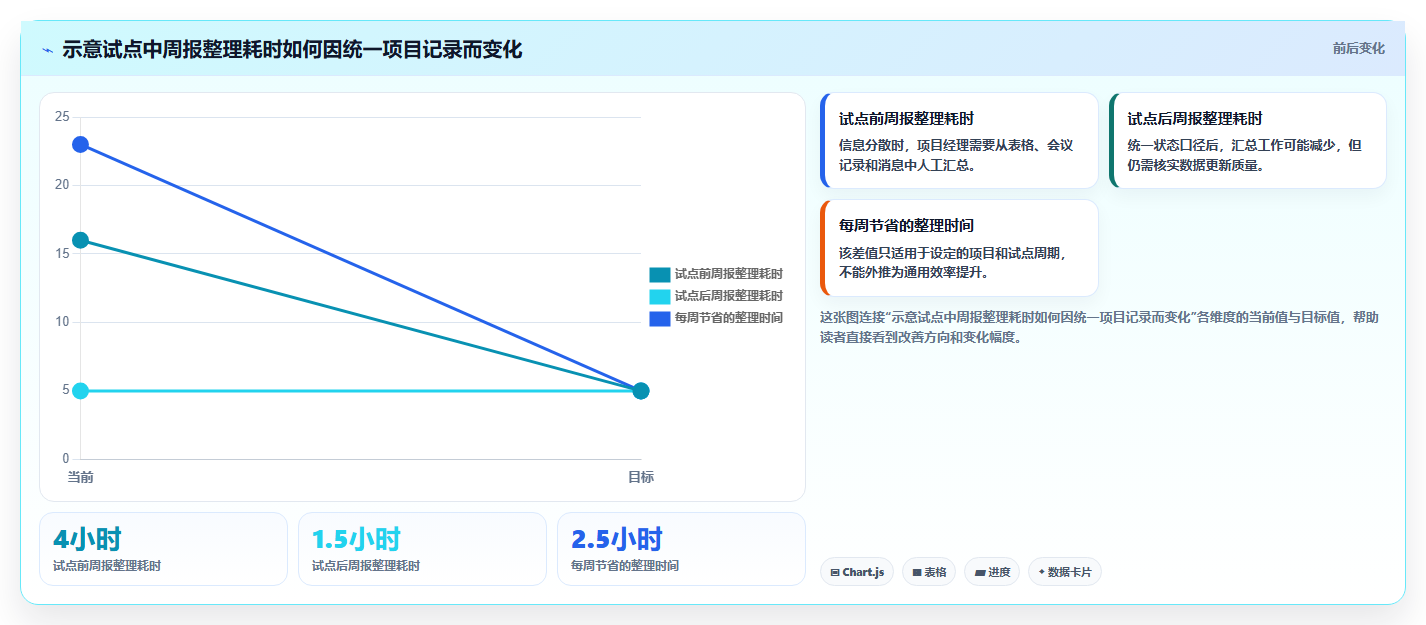1426x625 pixels.
Task: Click the 试点前周报整理耗时 description card heading
Action: coord(907,119)
